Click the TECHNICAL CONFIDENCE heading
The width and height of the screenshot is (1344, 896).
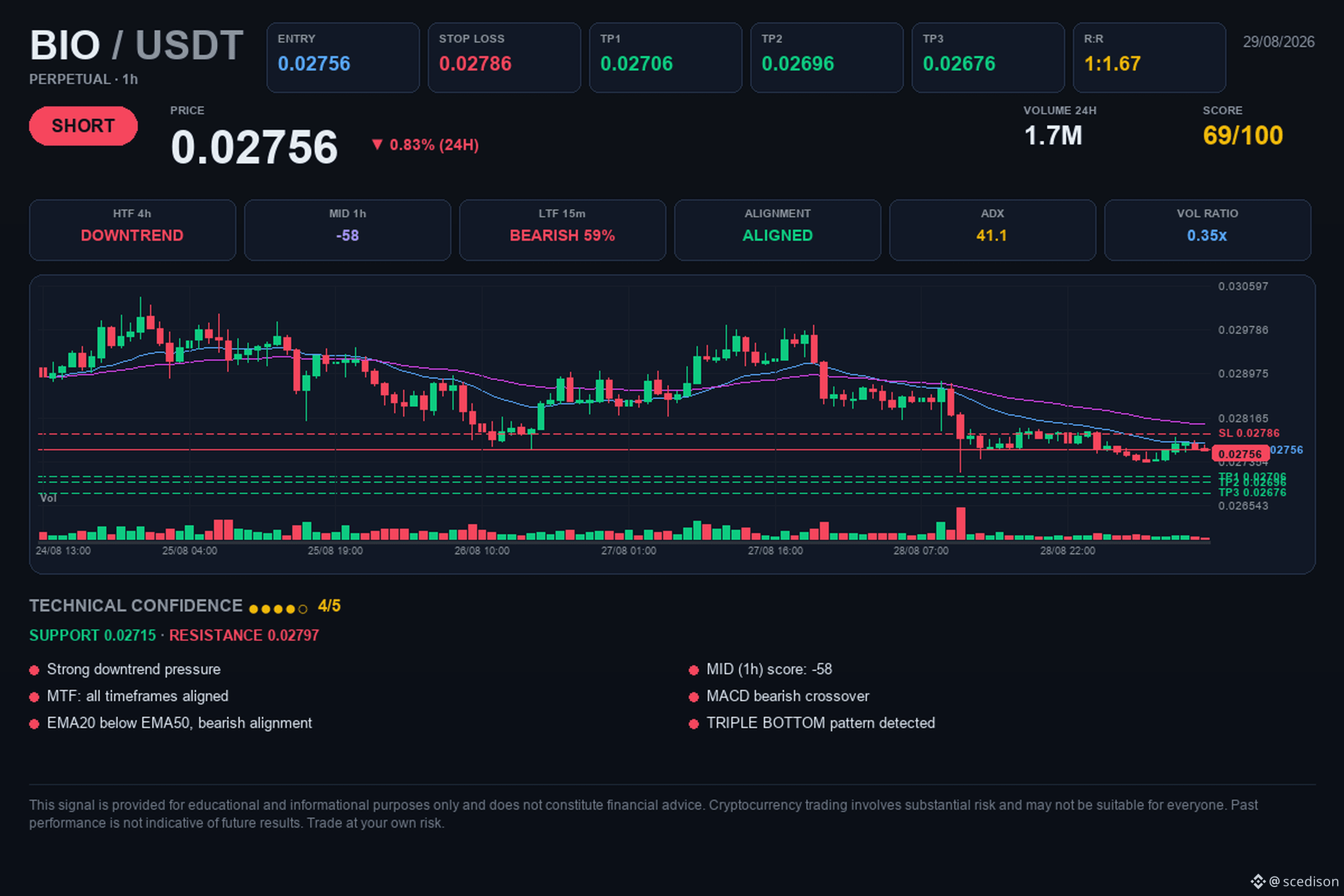[136, 606]
